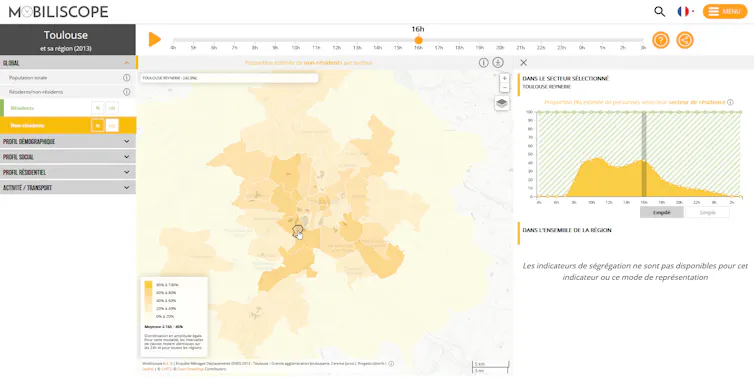Jump timeline to 20h
The width and height of the screenshot is (754, 379).
(x=500, y=48)
